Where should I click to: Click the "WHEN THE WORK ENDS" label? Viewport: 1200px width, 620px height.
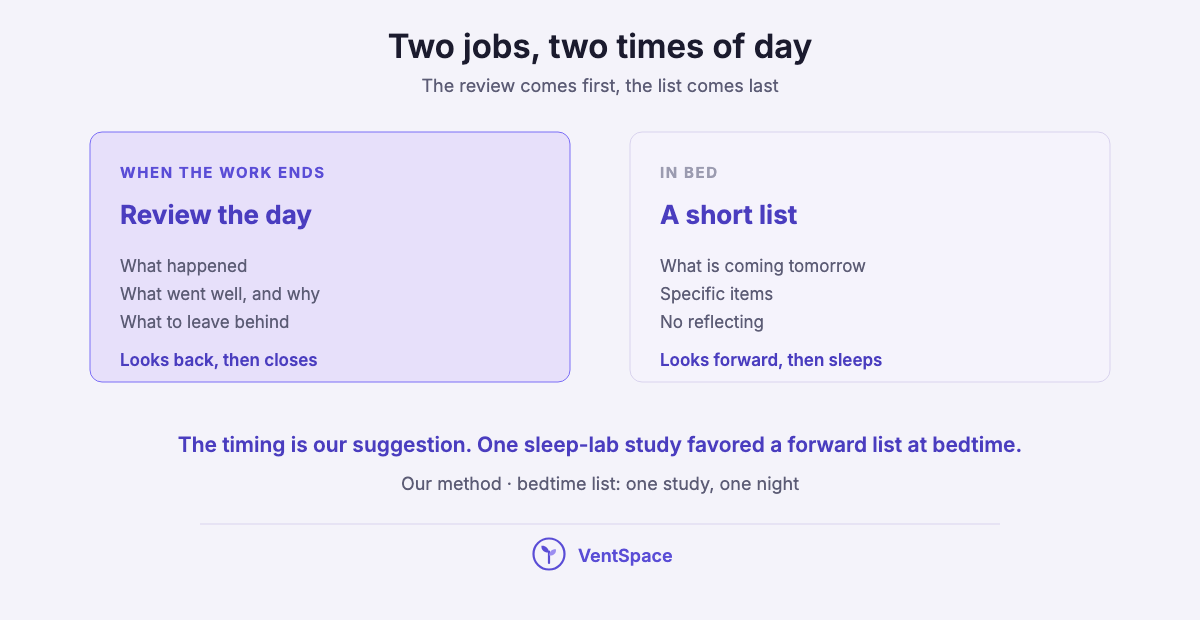tap(222, 172)
